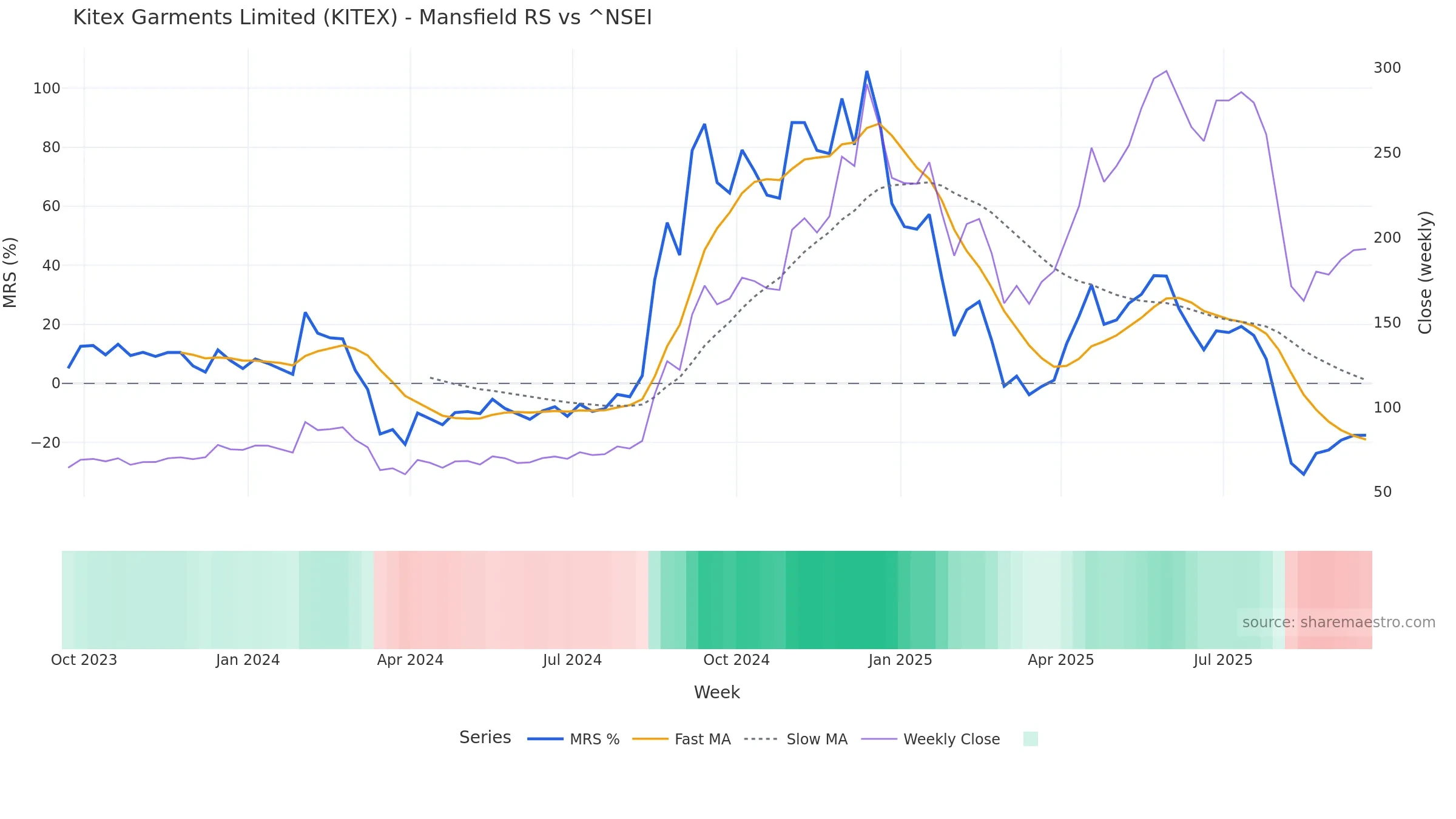This screenshot has height=819, width=1456.
Task: Click the Weekly Close peak near June 2025
Action: point(1166,71)
